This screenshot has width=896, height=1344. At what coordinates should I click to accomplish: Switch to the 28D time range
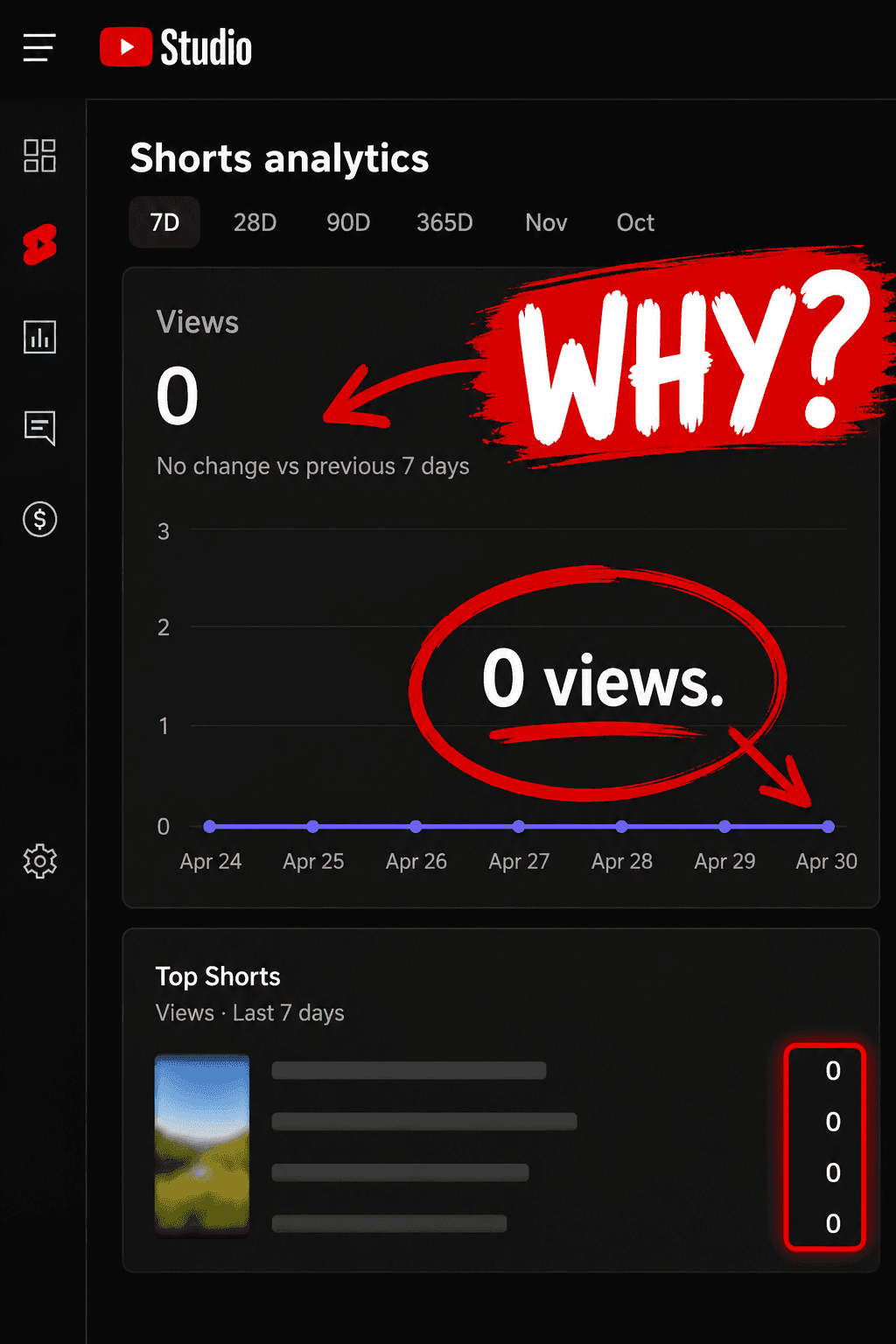click(255, 222)
